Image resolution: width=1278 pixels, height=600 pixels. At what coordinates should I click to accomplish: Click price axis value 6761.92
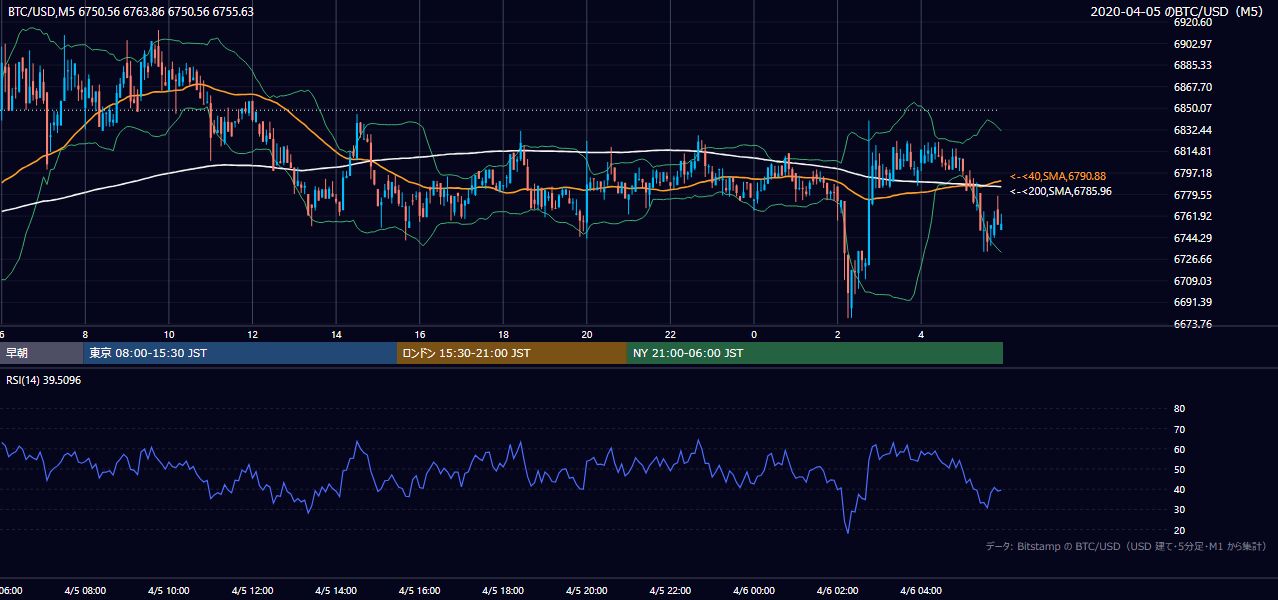(x=1193, y=216)
